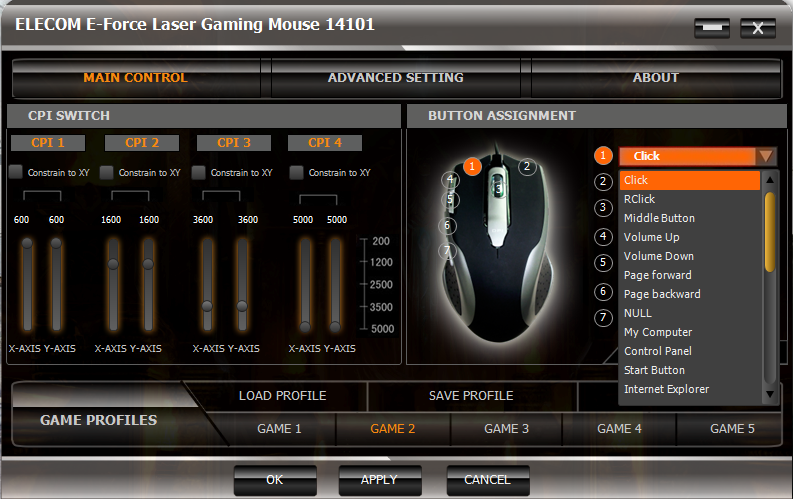This screenshot has height=499, width=793.
Task: Click CPI 4 X-axis slider handle
Action: [305, 327]
